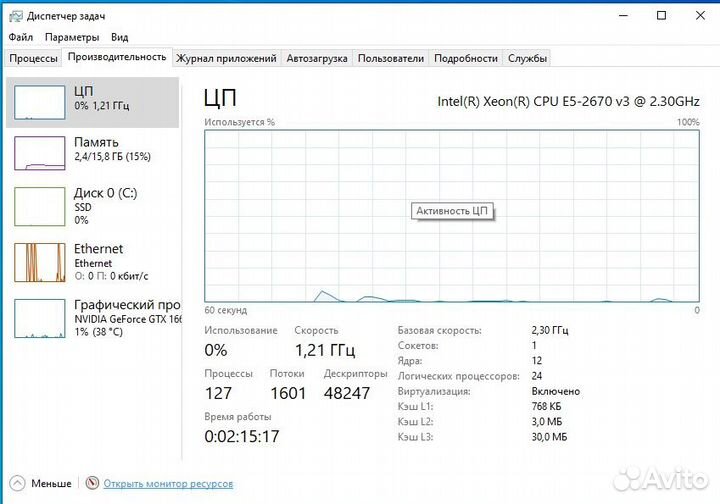The width and height of the screenshot is (720, 504).
Task: Click the 1,21 ГГц Скорость value
Action: (x=325, y=351)
